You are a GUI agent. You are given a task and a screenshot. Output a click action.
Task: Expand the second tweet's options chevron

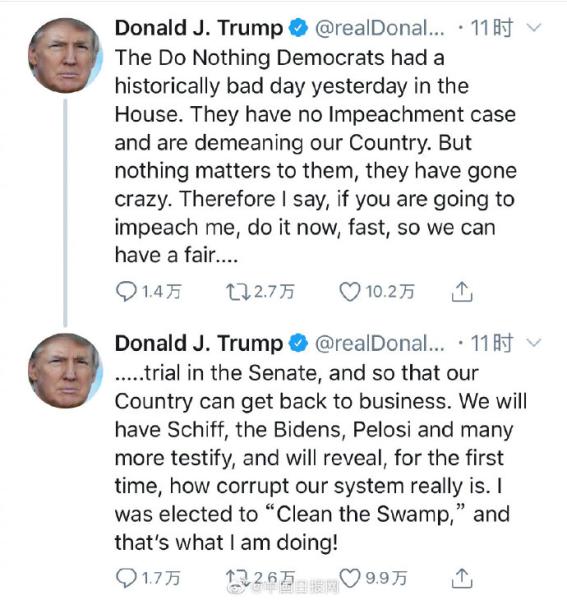[534, 342]
